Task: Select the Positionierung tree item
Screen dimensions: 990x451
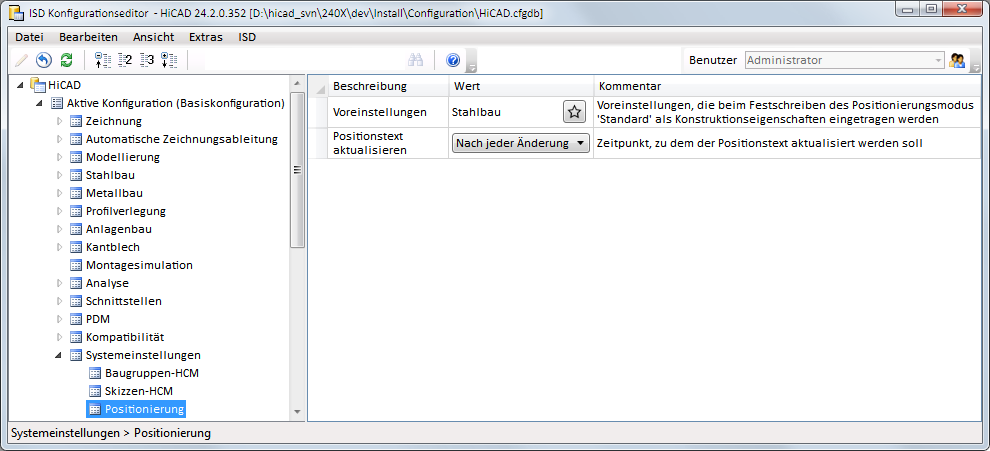Action: point(145,409)
